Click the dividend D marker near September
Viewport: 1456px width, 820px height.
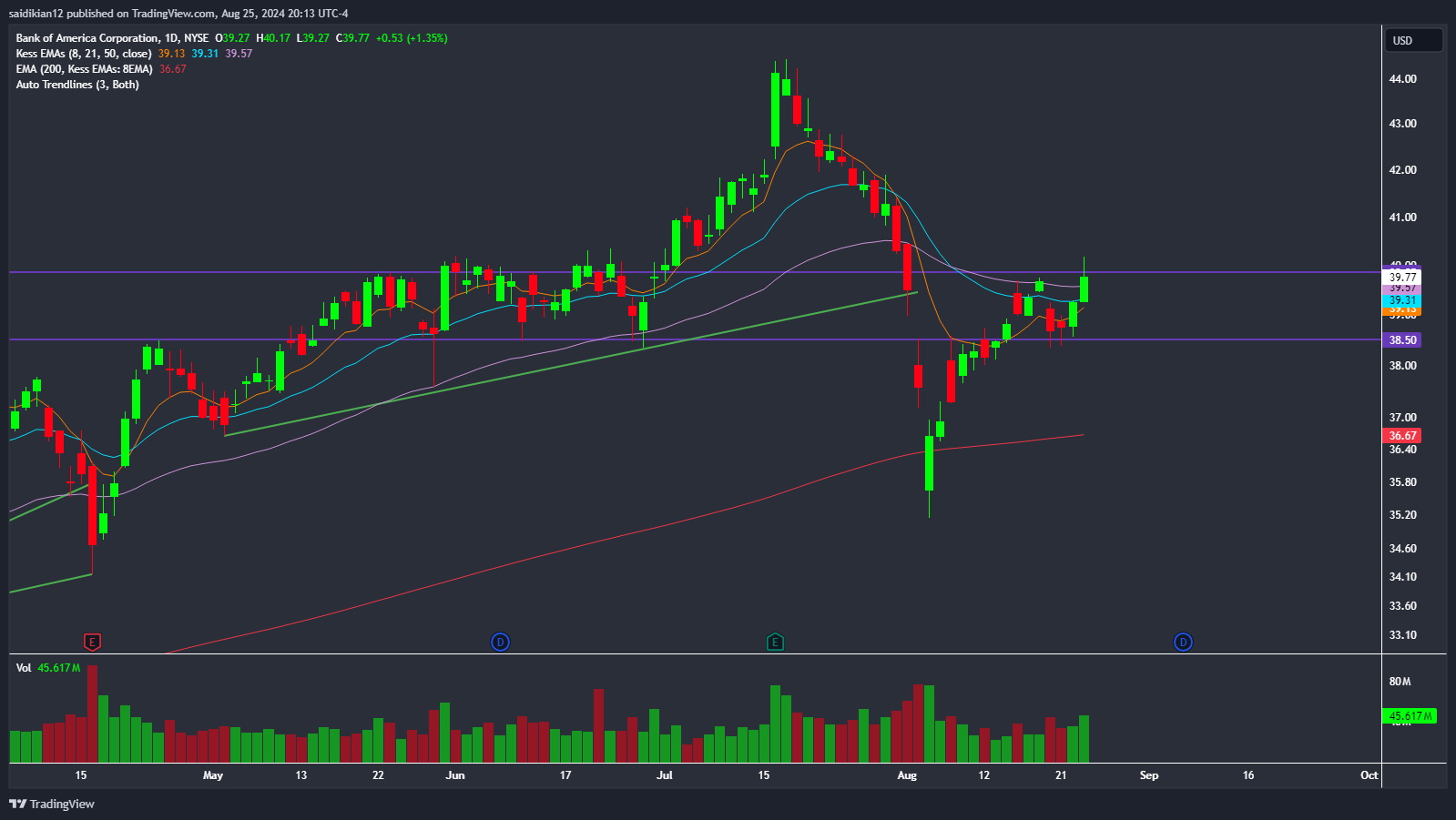click(x=1183, y=643)
